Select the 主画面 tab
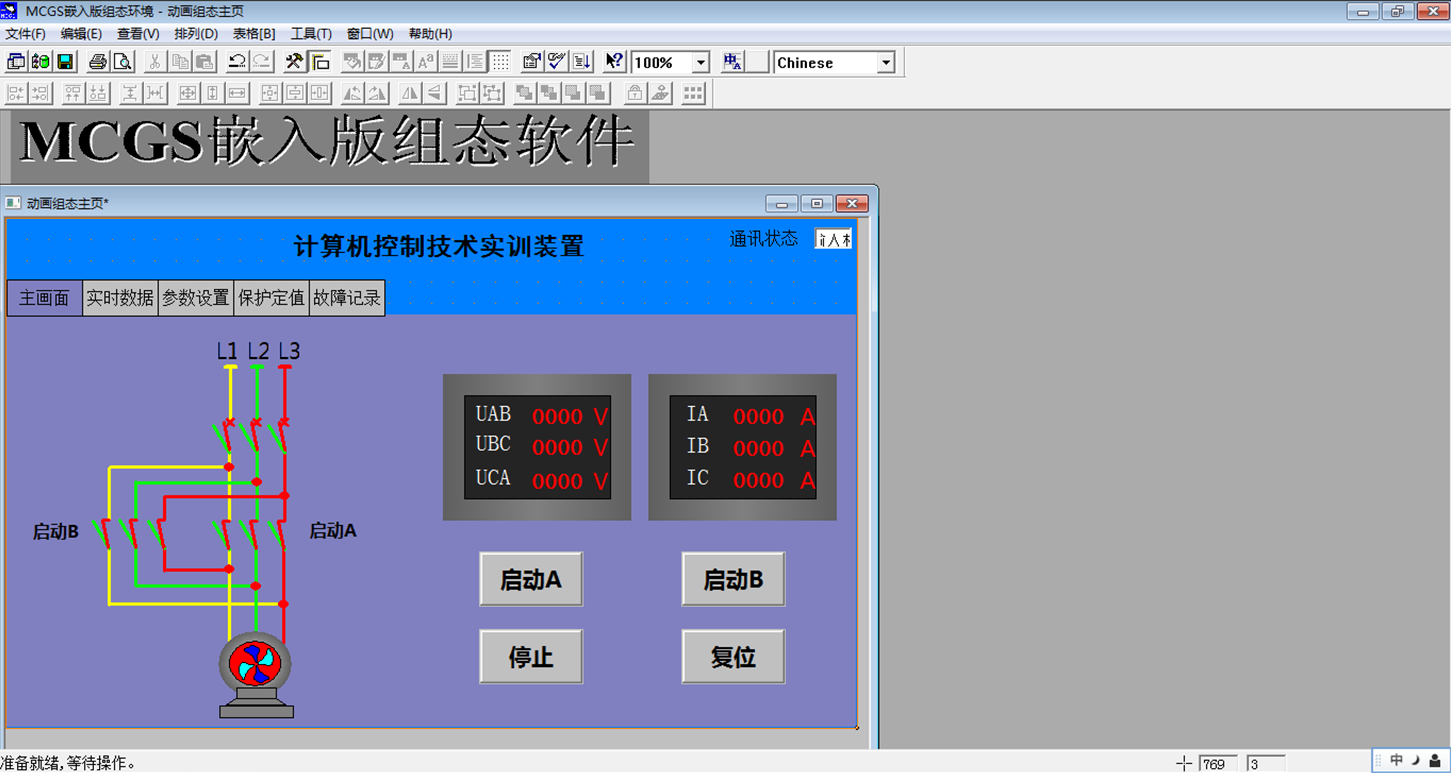This screenshot has width=1451, height=773. (45, 298)
